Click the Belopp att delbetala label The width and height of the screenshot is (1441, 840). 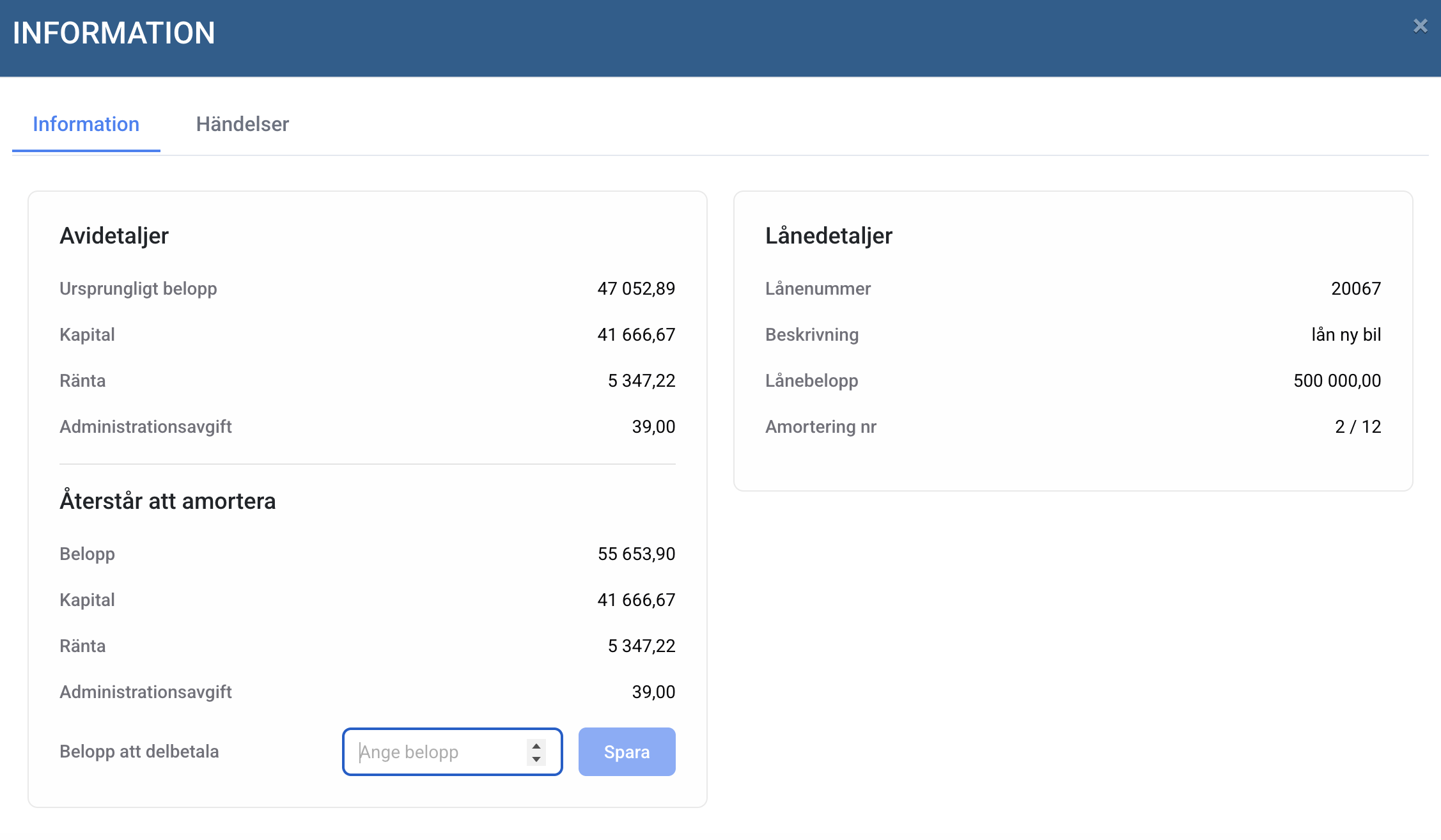139,752
